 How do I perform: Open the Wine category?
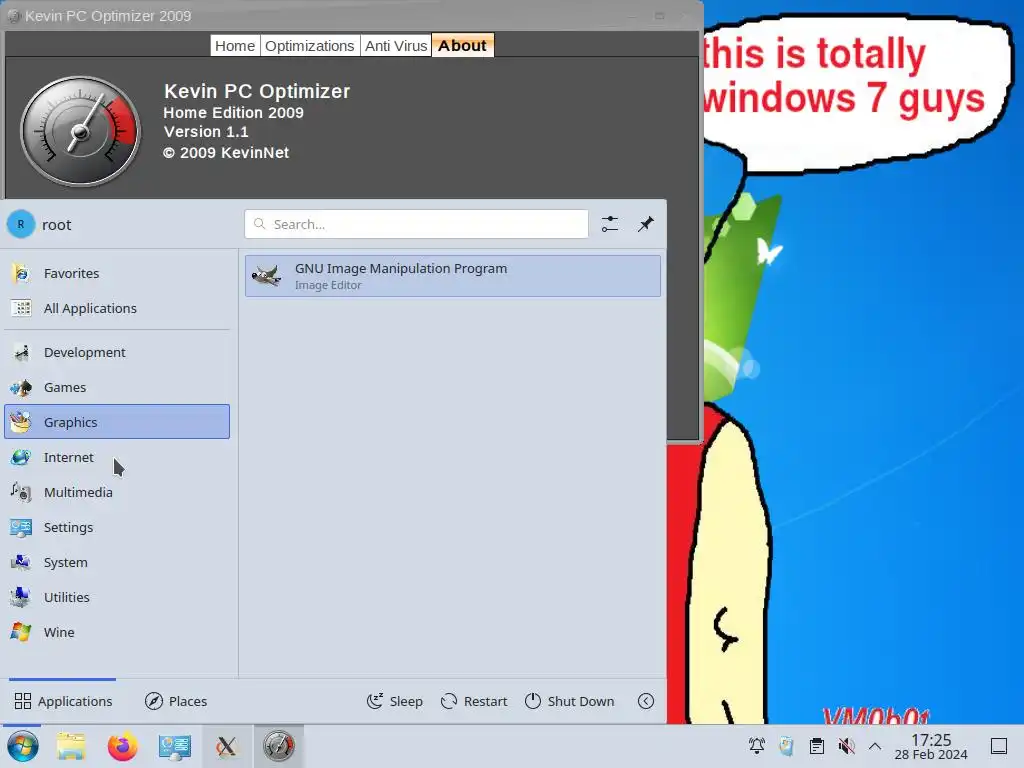coord(117,632)
